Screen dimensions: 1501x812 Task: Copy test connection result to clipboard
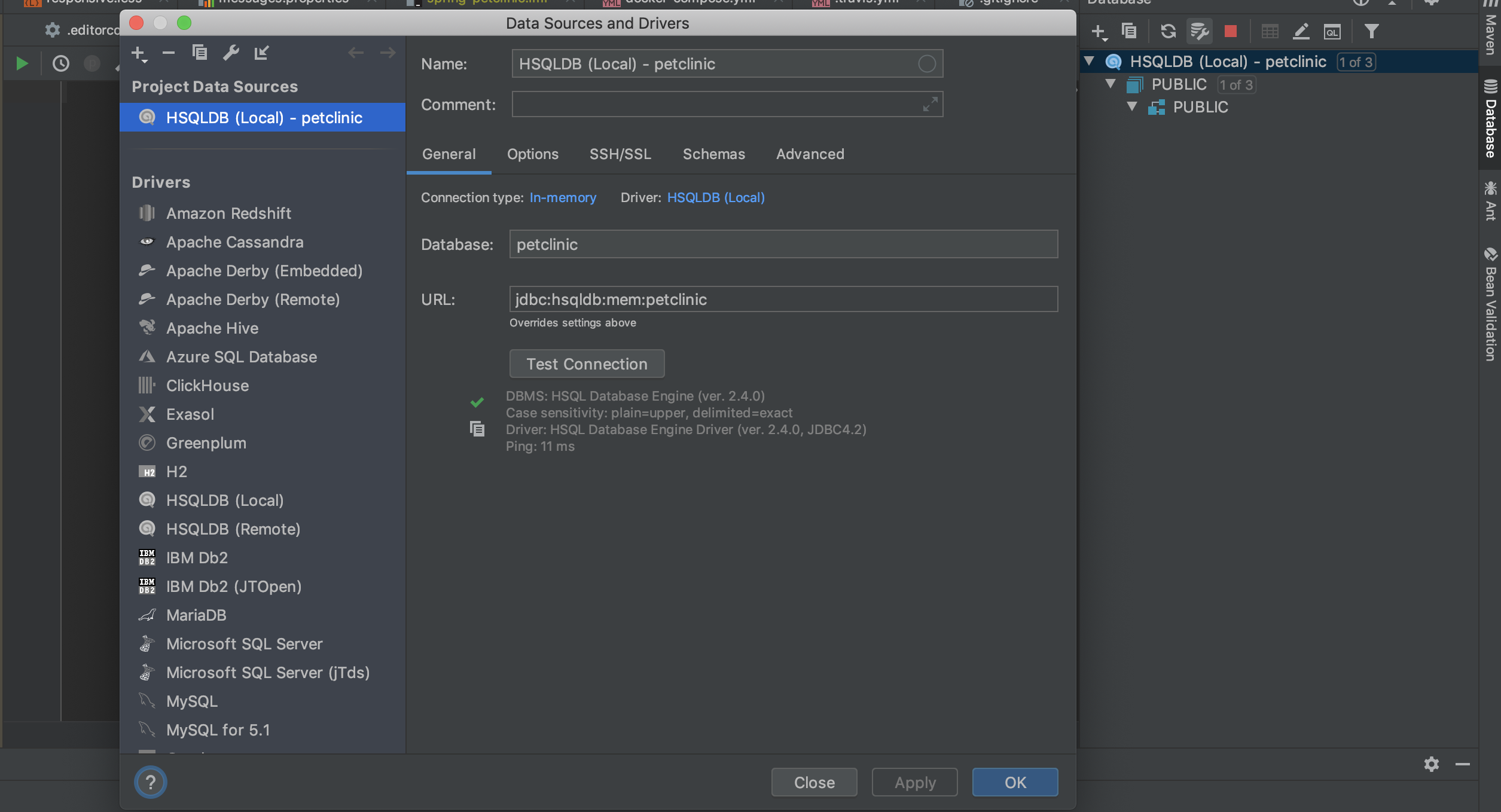477,429
